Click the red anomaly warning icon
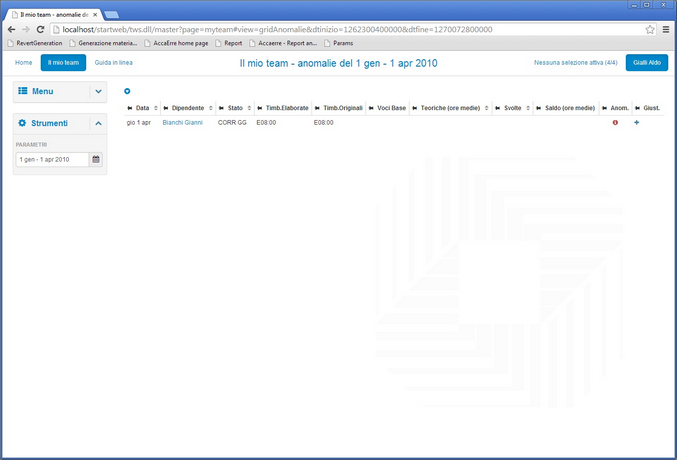 (x=615, y=123)
